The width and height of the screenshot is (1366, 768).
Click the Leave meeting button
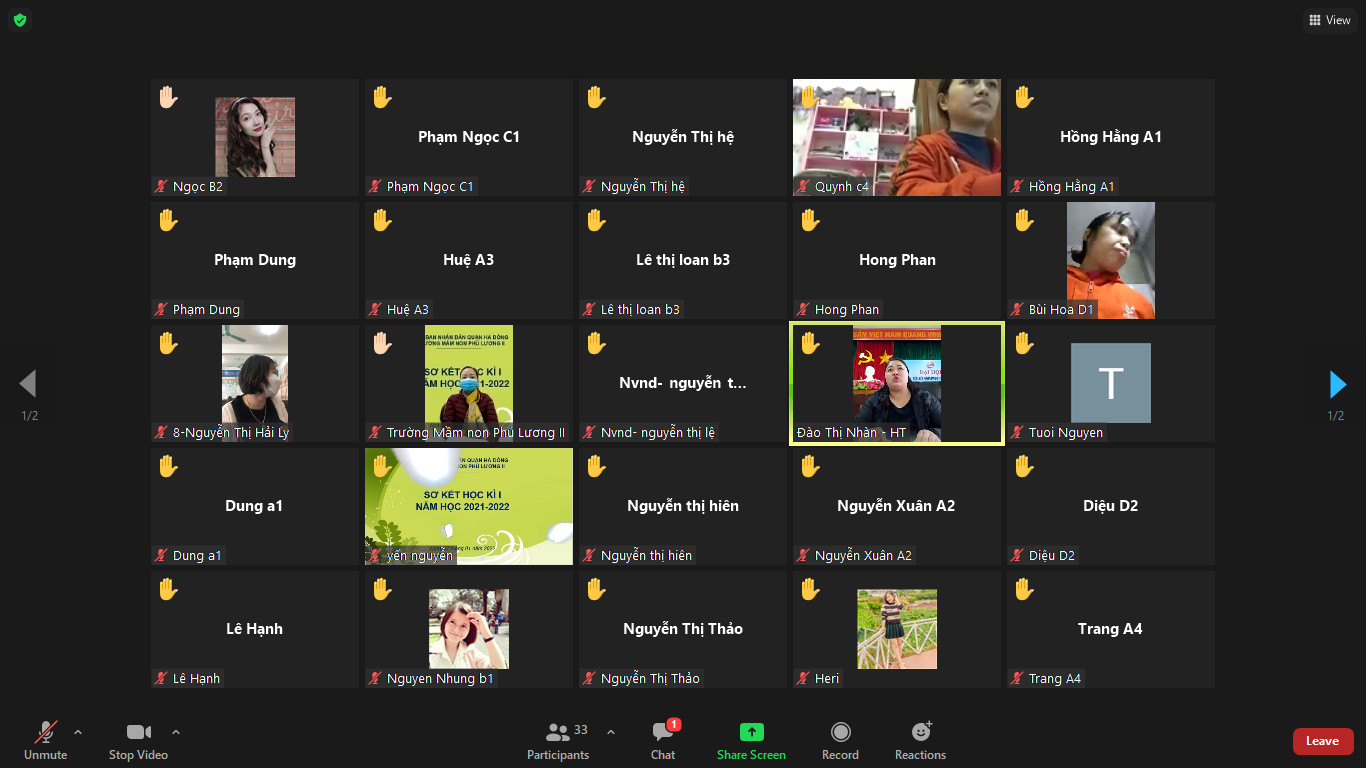pyautogui.click(x=1322, y=741)
